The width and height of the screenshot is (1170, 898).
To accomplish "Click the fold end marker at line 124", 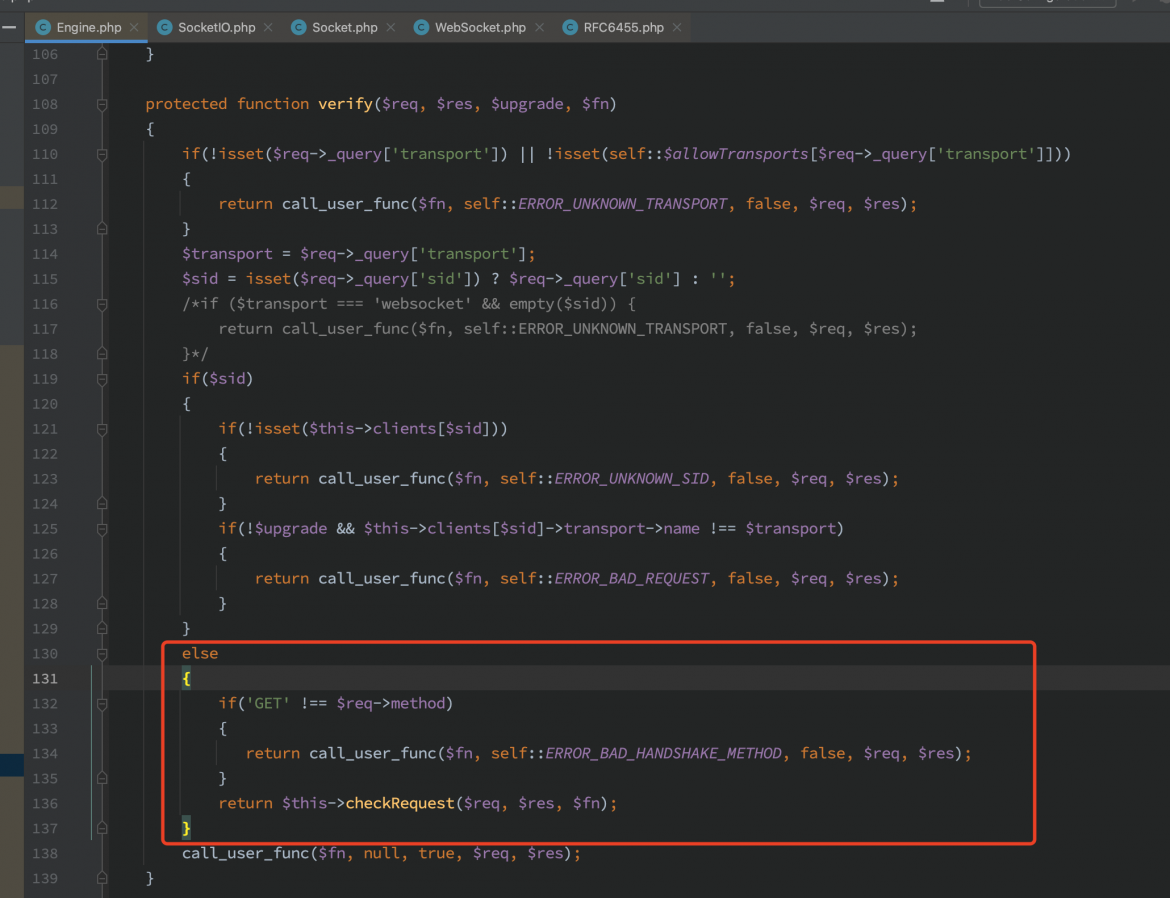I will tap(102, 504).
